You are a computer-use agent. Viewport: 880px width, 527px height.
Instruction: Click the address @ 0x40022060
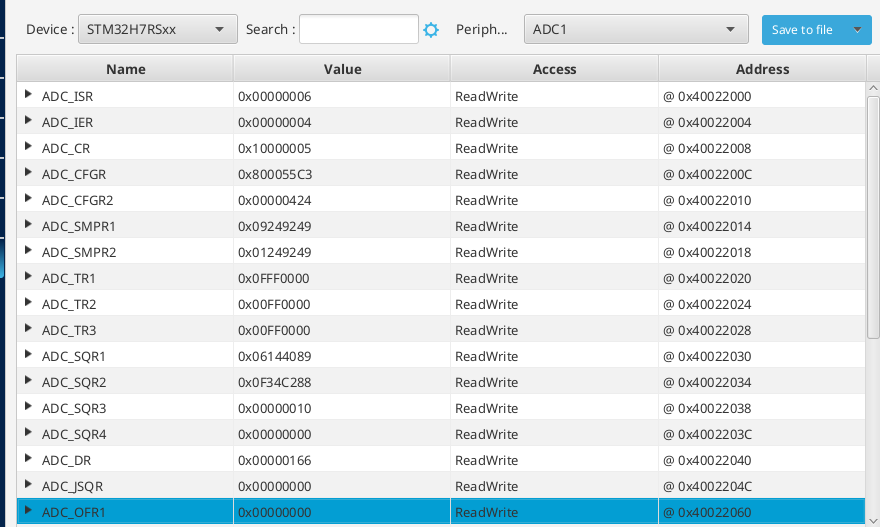point(707,512)
